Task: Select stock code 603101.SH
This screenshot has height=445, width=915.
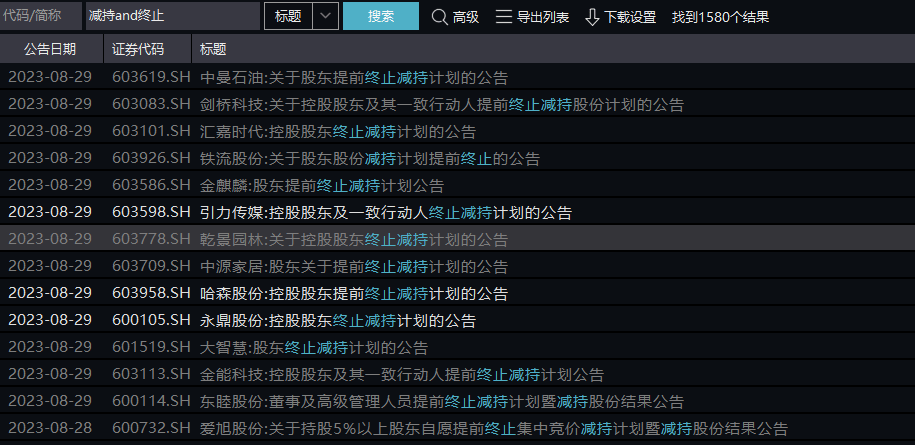Action: (x=151, y=131)
